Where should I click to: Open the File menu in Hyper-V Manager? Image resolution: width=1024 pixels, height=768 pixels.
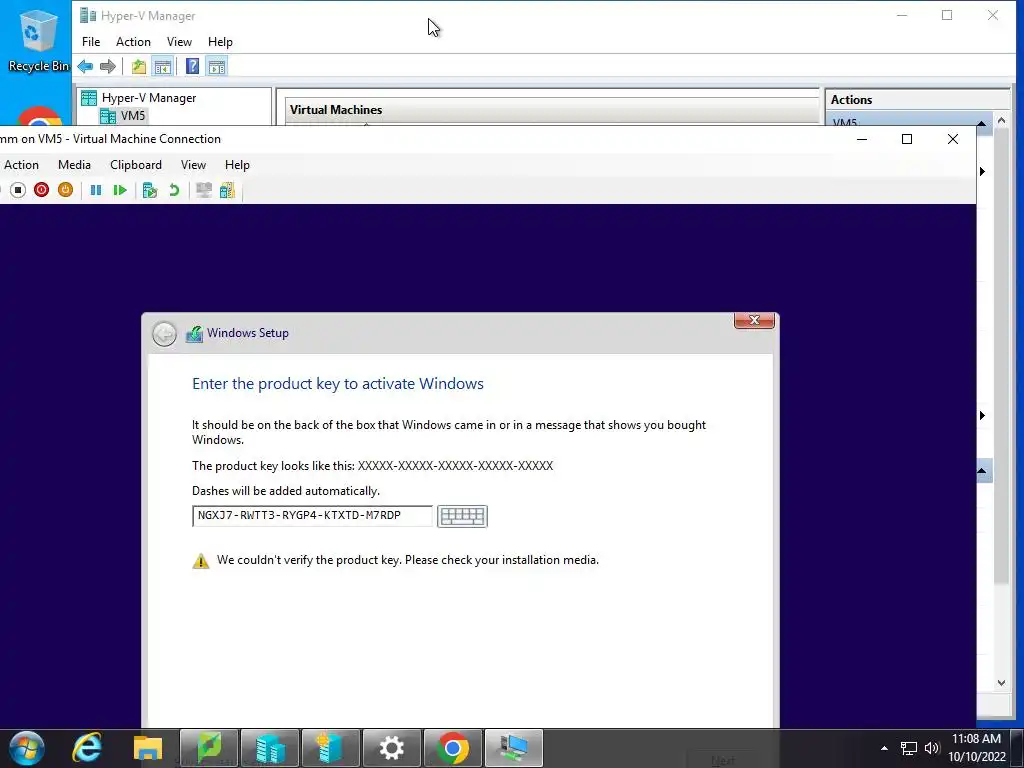[91, 42]
